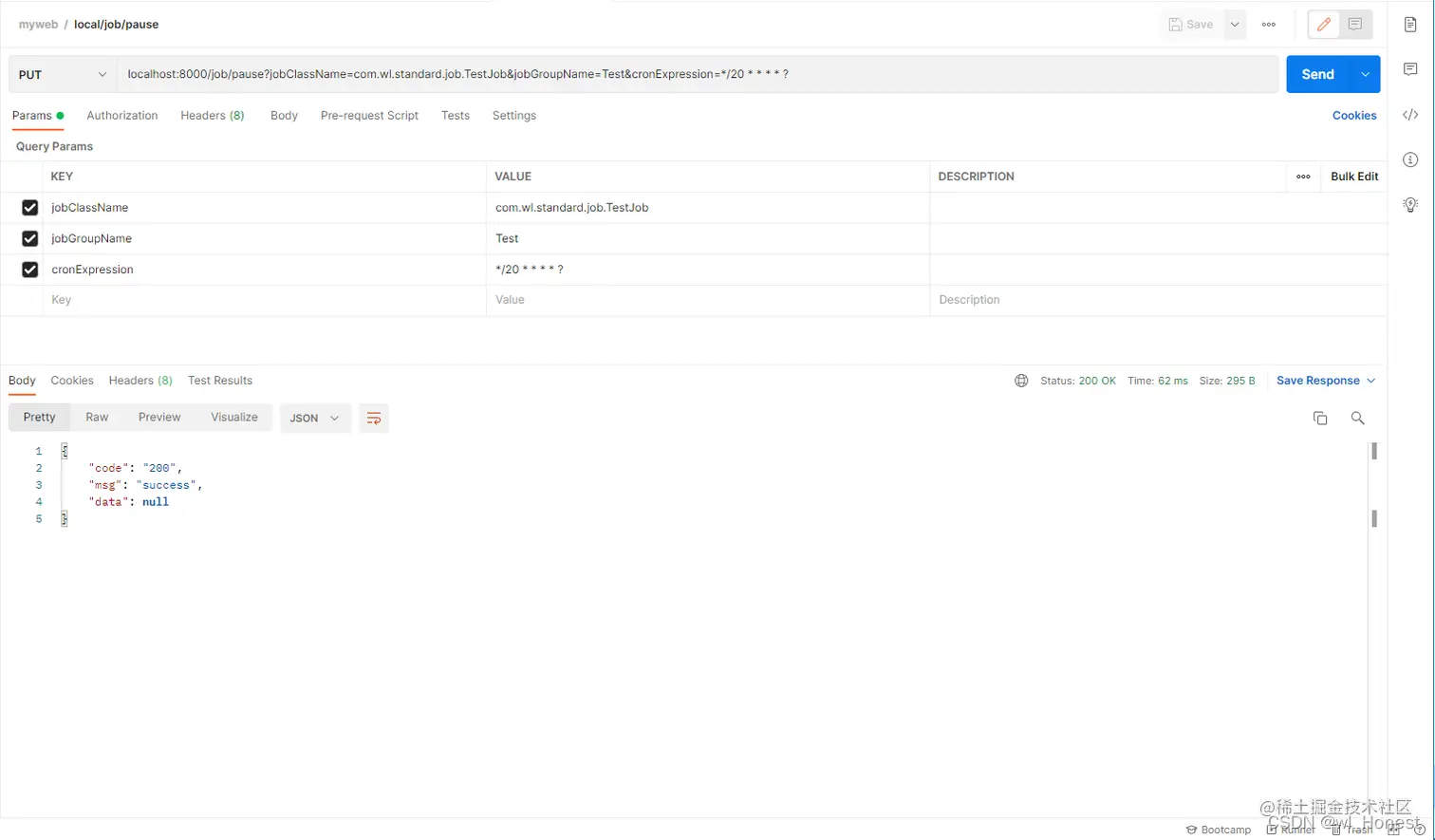The width and height of the screenshot is (1435, 840).
Task: Search within the response body
Action: pos(1358,418)
